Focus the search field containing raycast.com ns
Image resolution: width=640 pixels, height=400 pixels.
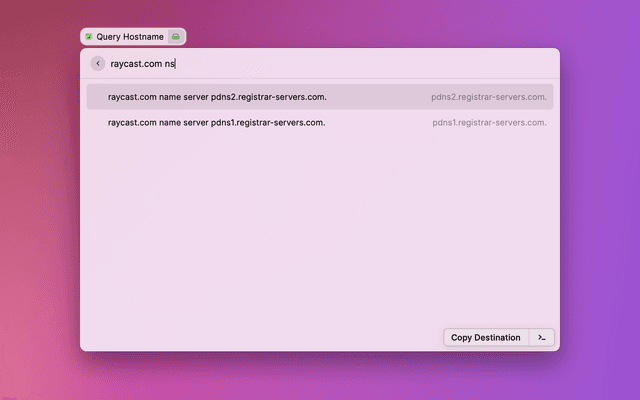[300, 63]
